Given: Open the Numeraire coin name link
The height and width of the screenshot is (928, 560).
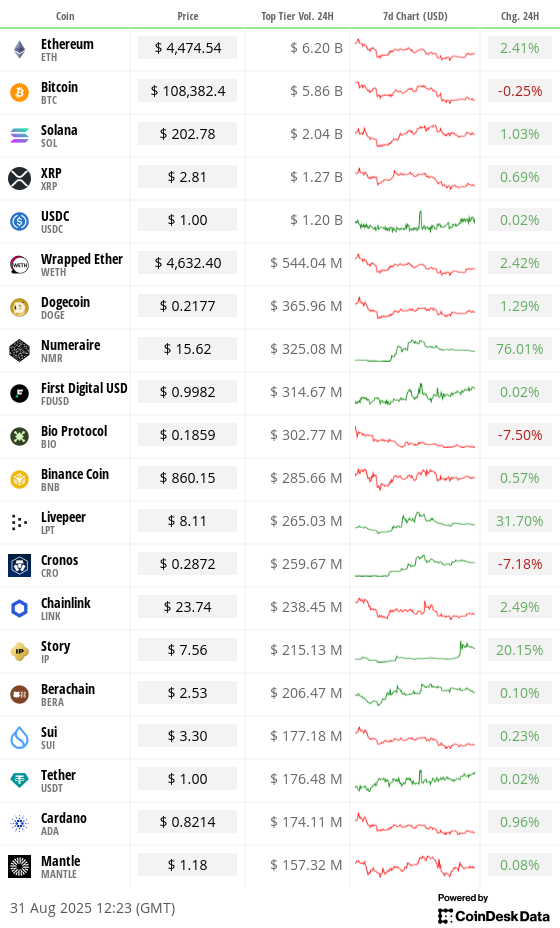Looking at the screenshot, I should coord(70,345).
